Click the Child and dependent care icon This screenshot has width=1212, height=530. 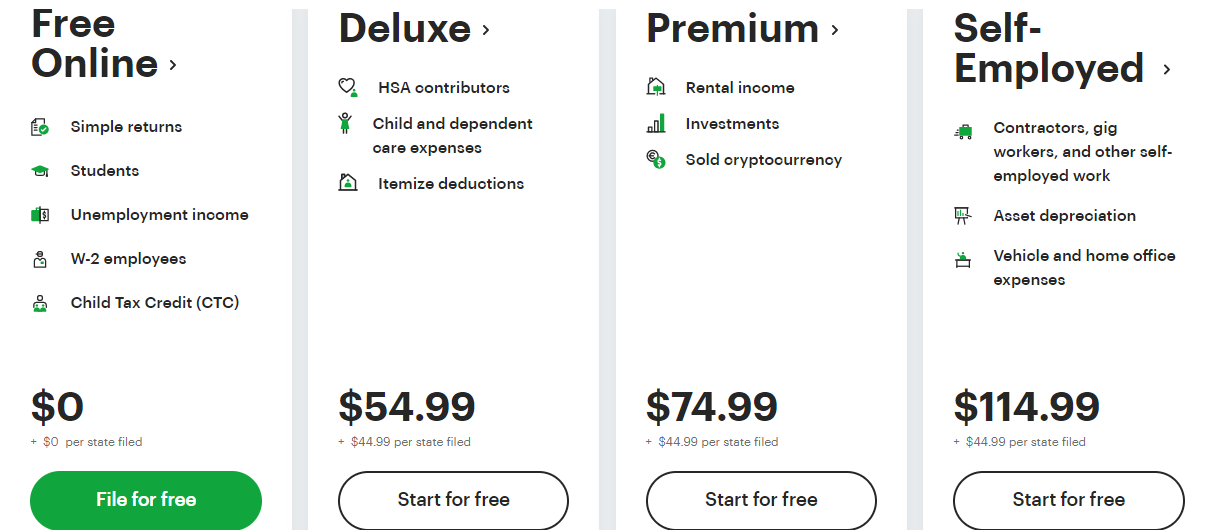[x=345, y=123]
